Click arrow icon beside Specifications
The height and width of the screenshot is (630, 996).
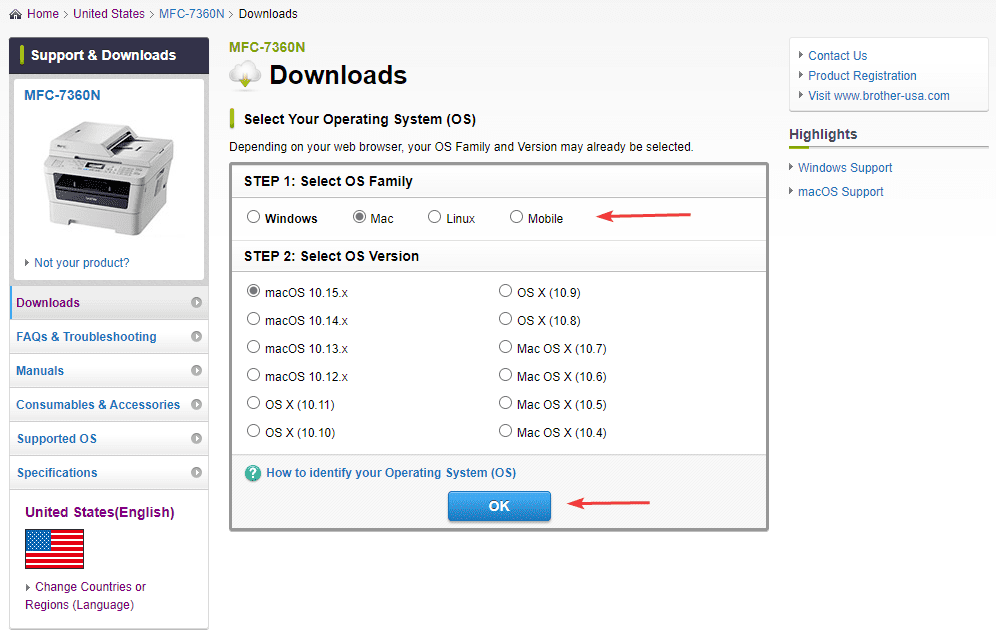click(196, 473)
